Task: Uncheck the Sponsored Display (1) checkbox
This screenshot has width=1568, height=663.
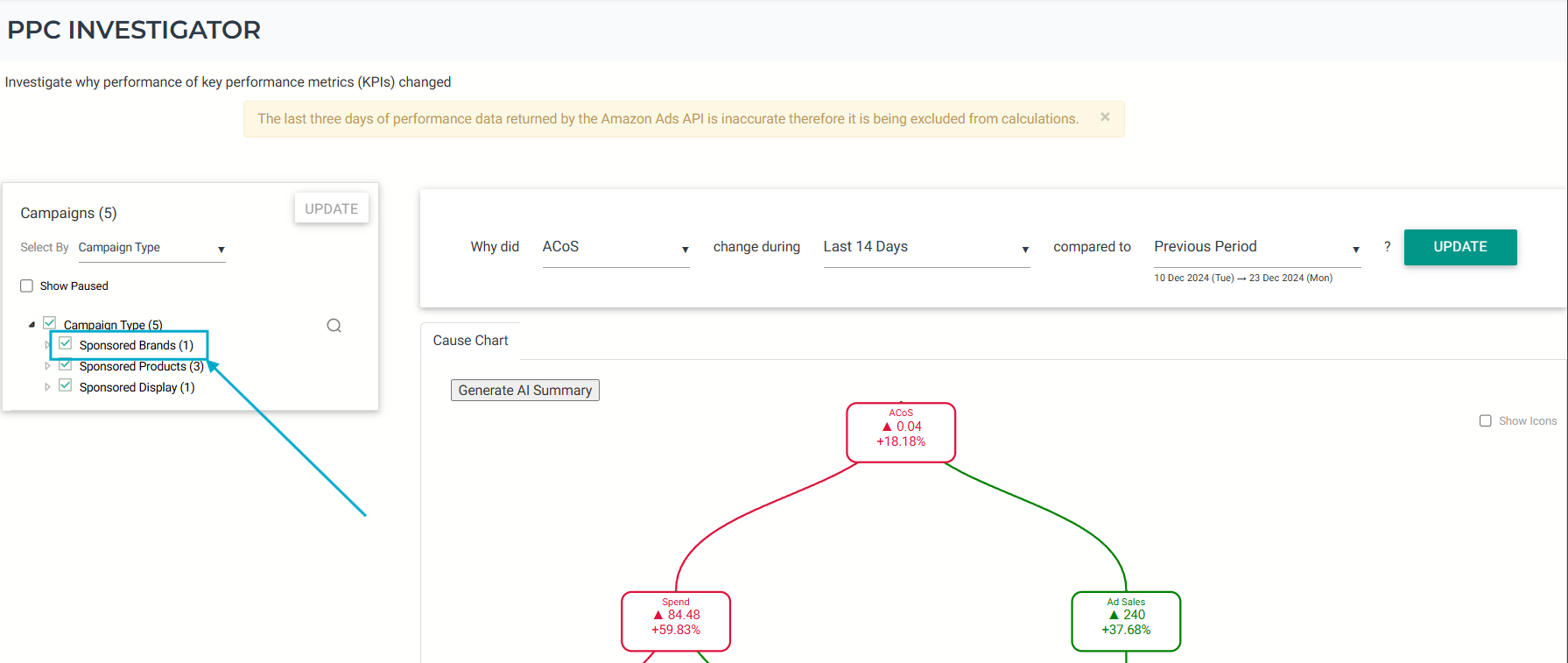Action: [x=66, y=385]
